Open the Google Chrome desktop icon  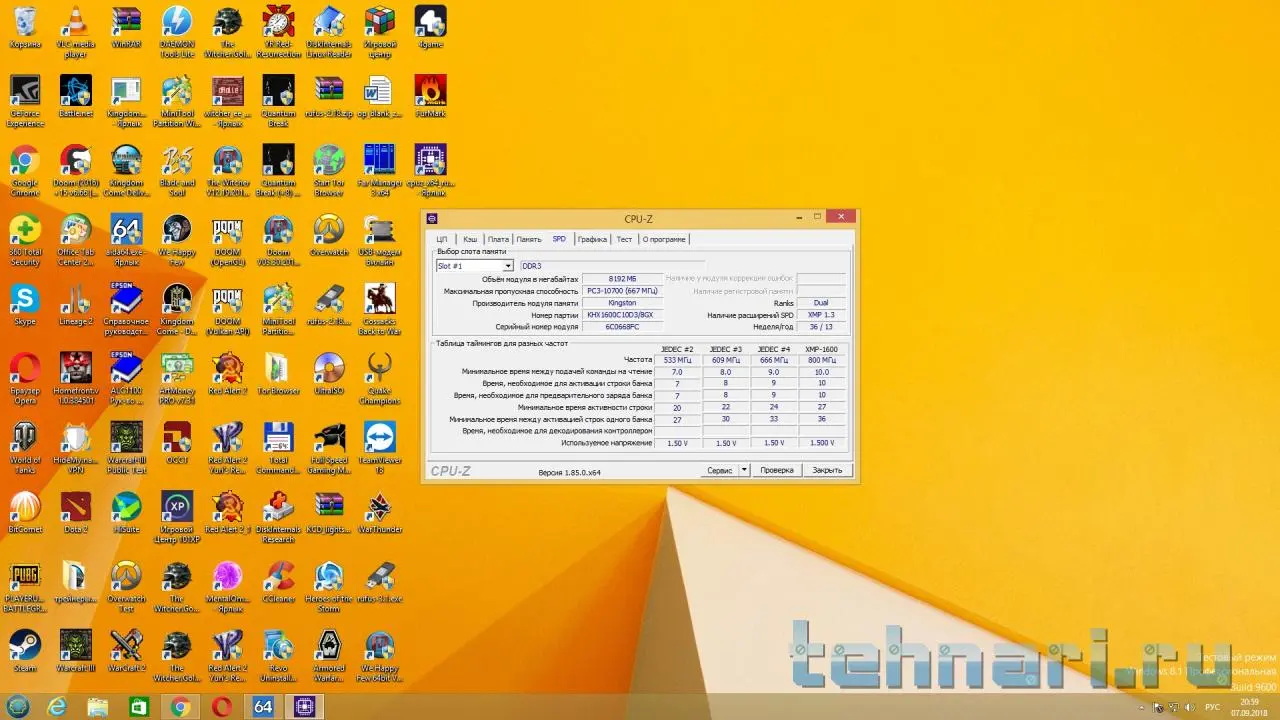point(25,160)
